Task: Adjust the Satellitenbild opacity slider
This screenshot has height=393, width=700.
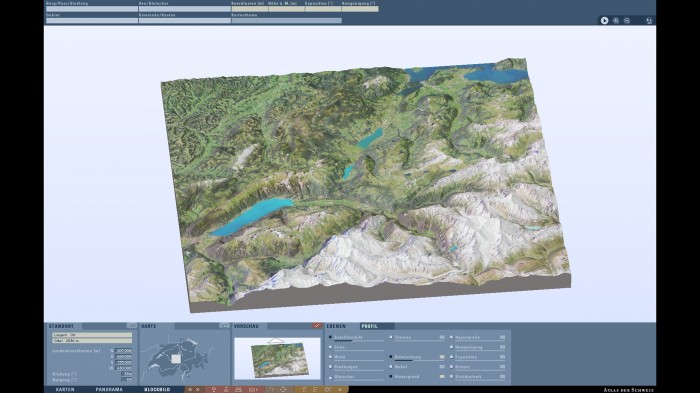Action: 359,341
